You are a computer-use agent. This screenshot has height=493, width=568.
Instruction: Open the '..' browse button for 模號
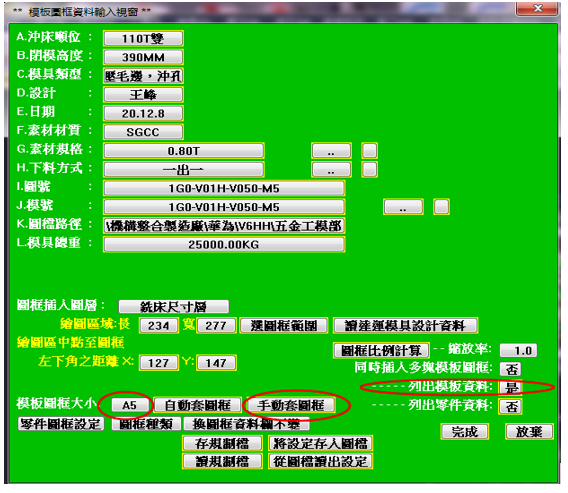pyautogui.click(x=403, y=207)
